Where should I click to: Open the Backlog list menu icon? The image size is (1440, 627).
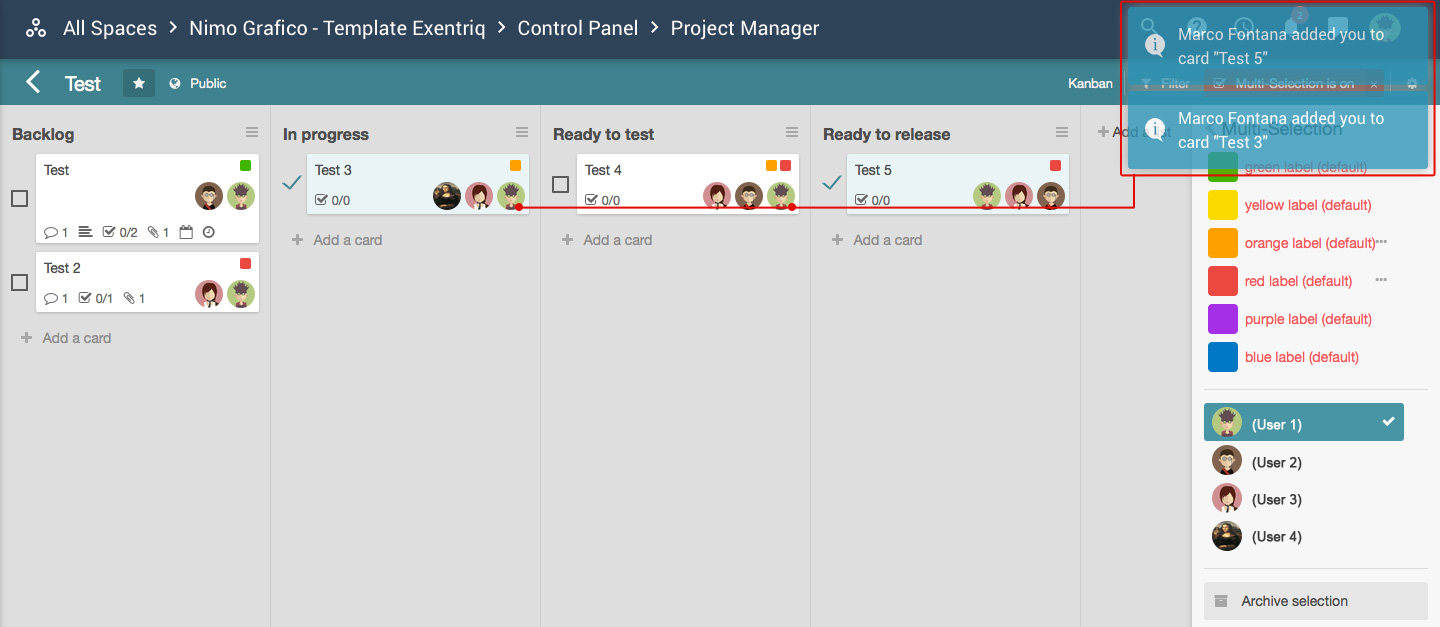252,133
